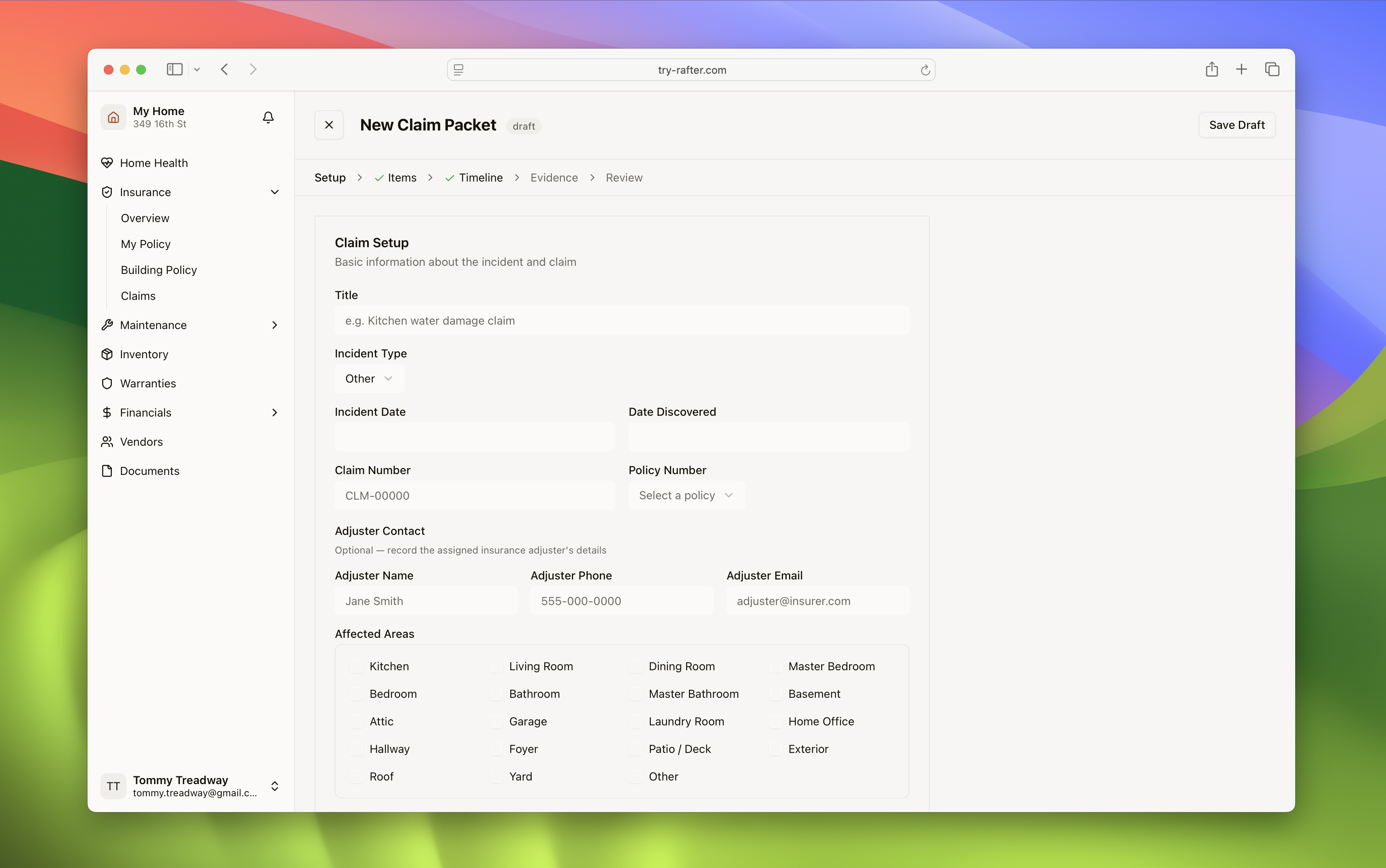Click the My Home house icon
This screenshot has width=1386, height=868.
coord(113,117)
